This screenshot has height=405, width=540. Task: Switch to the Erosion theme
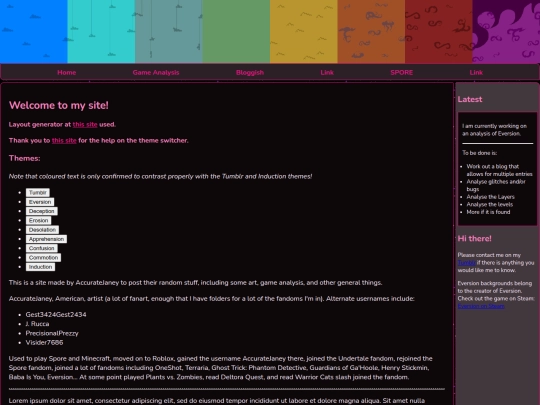click(39, 220)
